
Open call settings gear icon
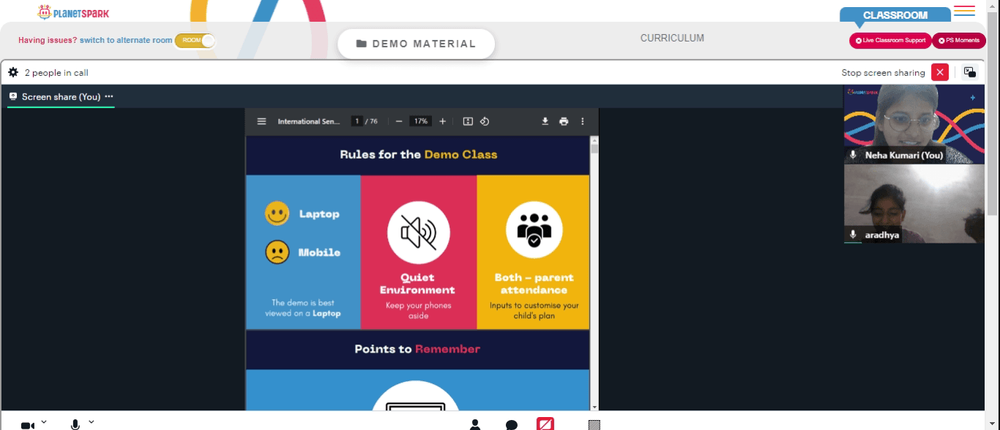13,72
